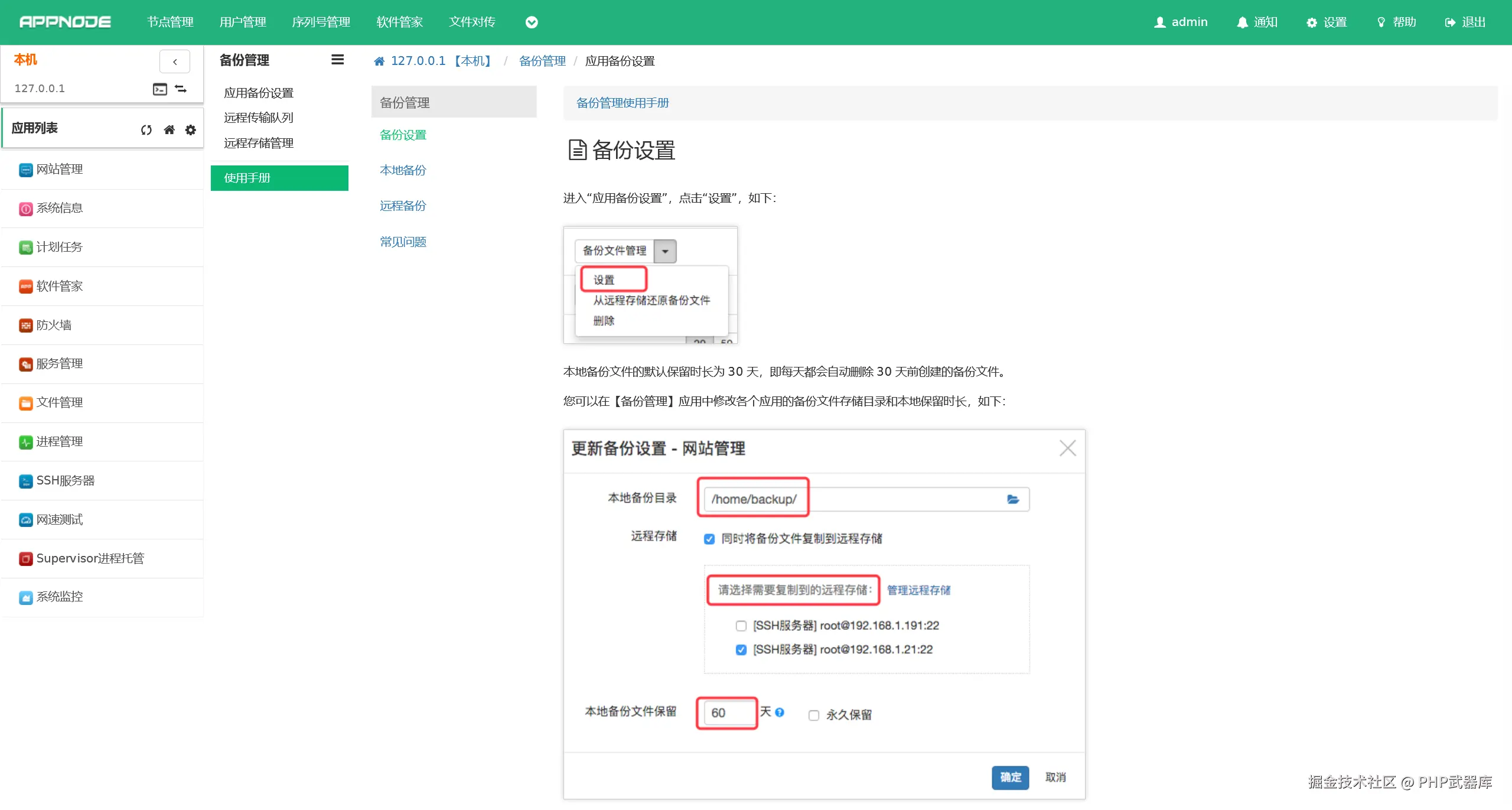Enable the 永久保留 checkbox
Screen dimensions: 1512x810
tap(814, 715)
